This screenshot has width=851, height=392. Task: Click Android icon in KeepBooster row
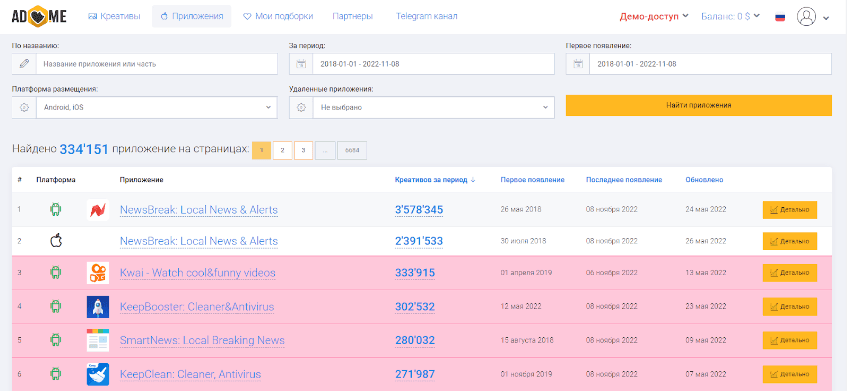tap(55, 307)
